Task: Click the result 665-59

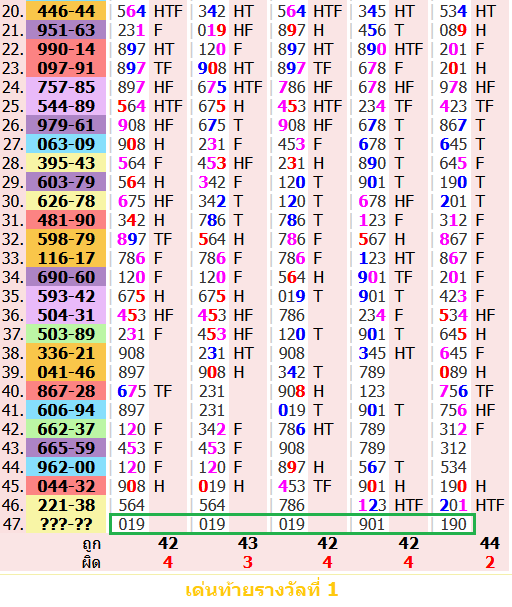Action: tap(66, 448)
